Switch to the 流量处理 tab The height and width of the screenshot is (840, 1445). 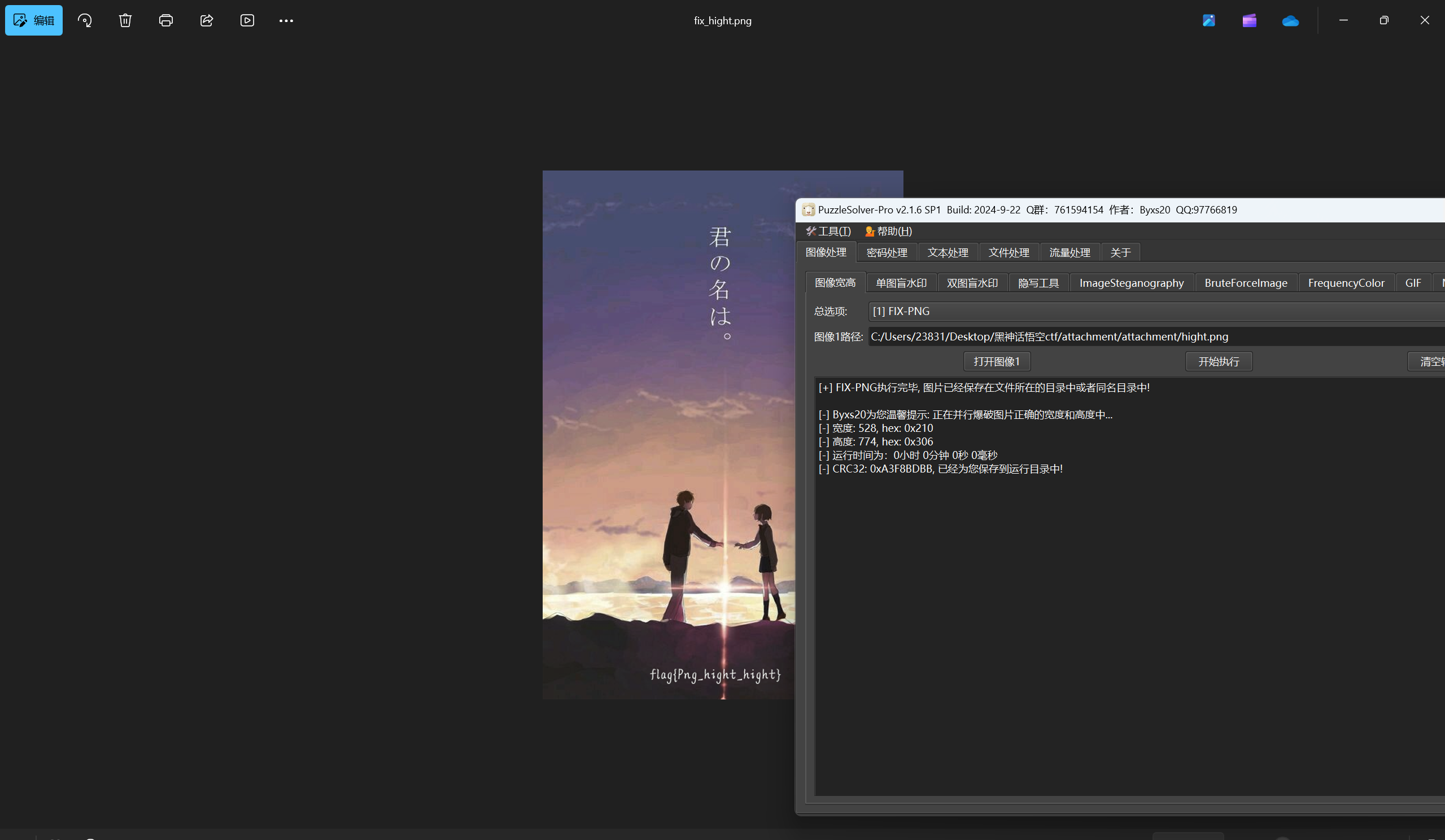1070,252
